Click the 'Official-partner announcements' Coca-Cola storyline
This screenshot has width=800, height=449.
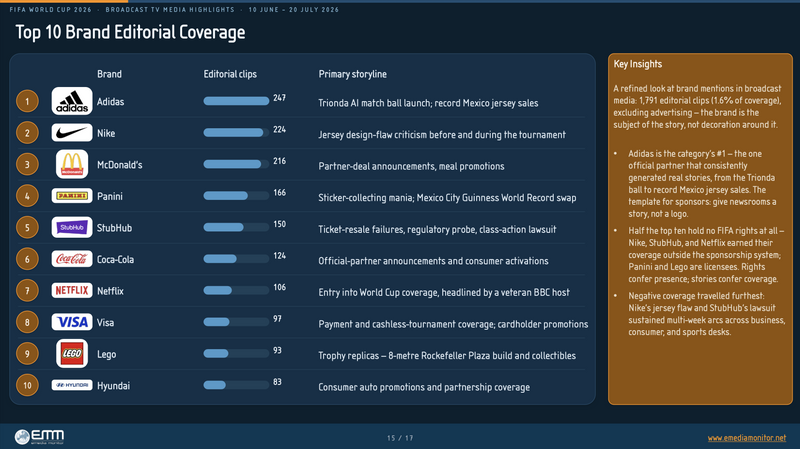433,261
